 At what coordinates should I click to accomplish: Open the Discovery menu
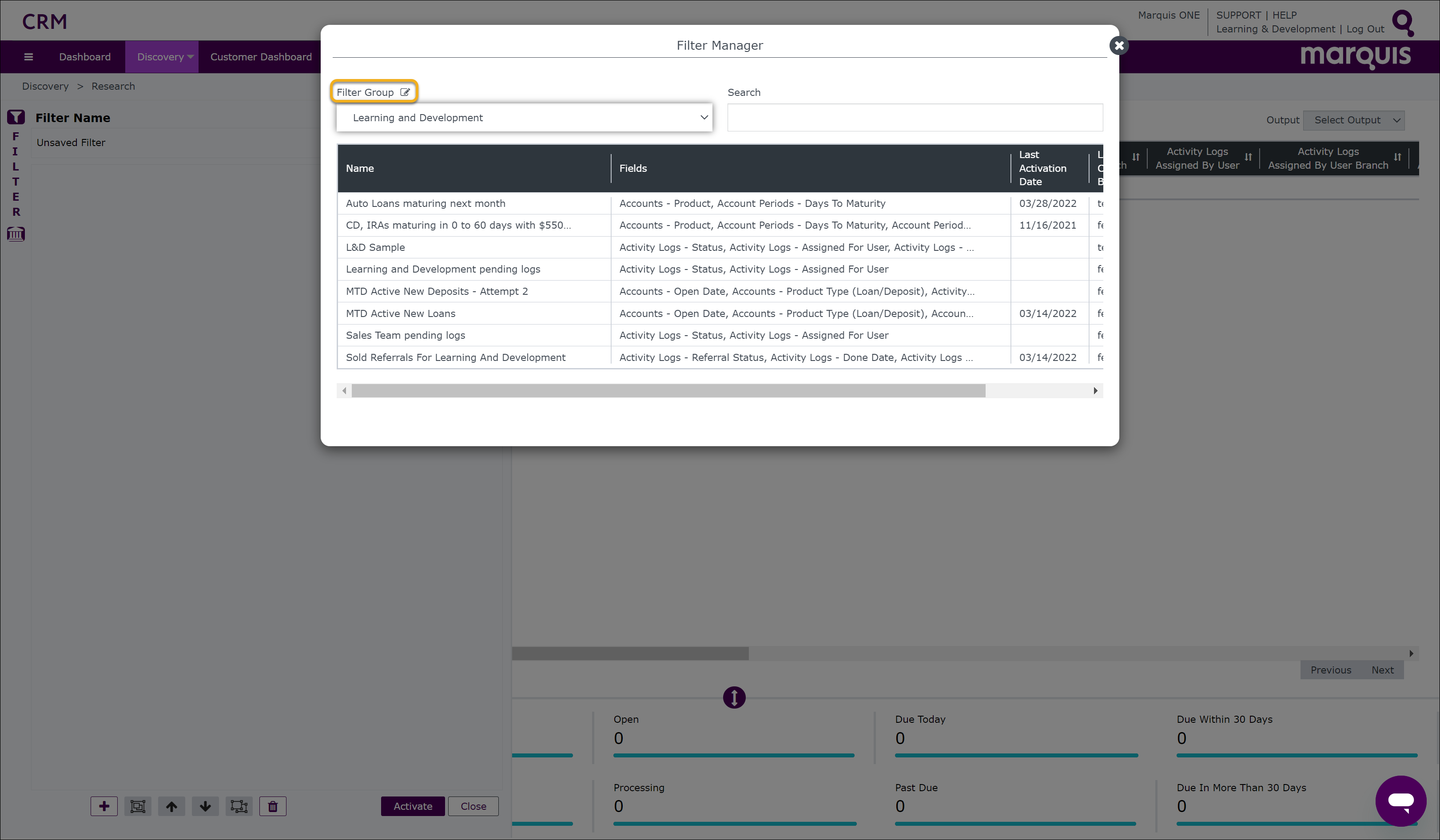(x=162, y=56)
